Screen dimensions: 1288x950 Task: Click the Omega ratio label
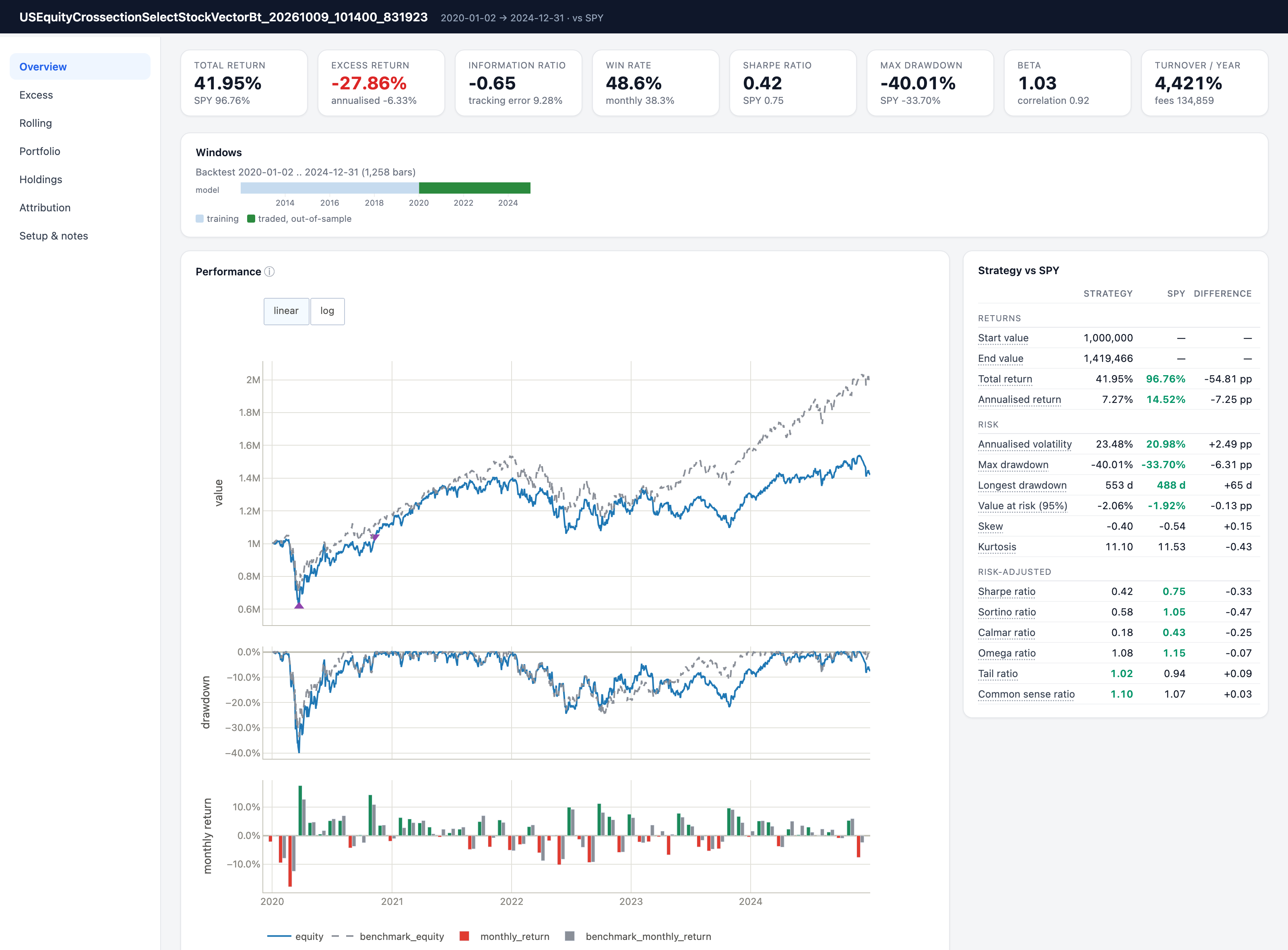tap(1006, 653)
